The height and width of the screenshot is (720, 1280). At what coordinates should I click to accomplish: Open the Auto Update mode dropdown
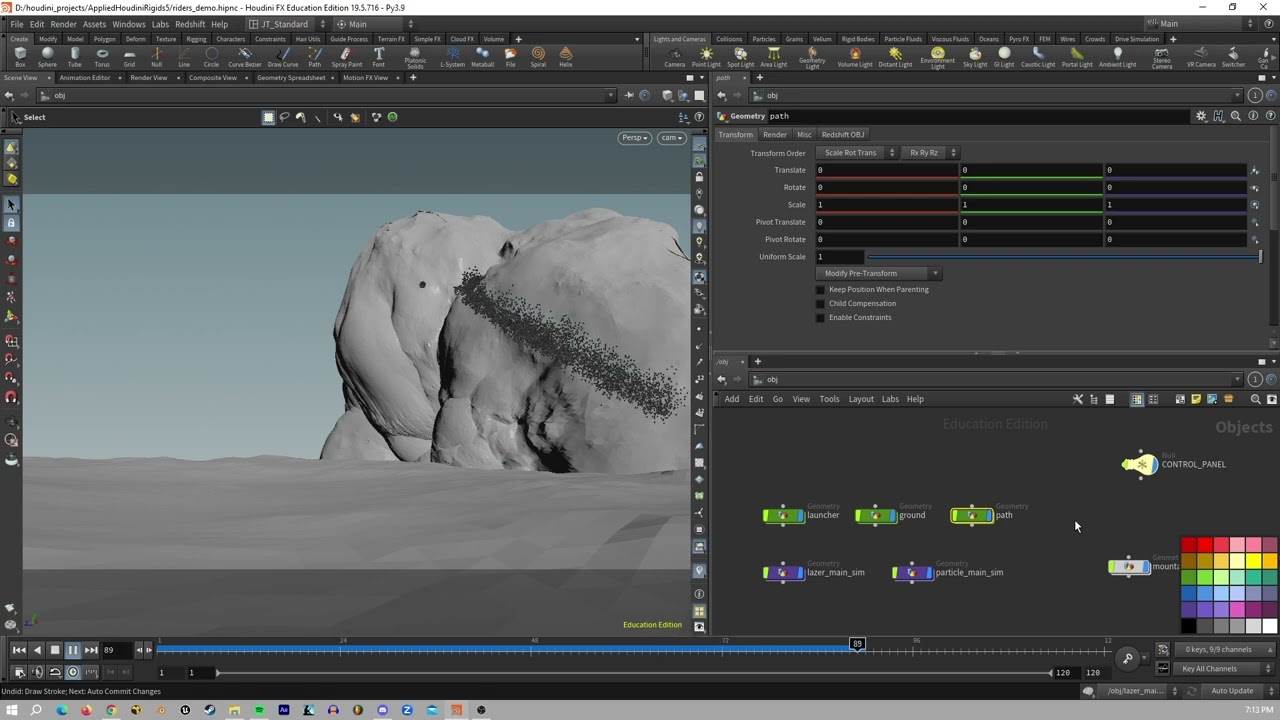1237,691
